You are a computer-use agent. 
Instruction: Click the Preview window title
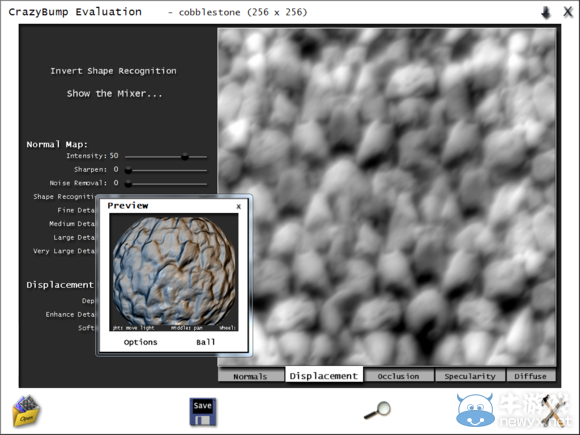pyautogui.click(x=128, y=206)
